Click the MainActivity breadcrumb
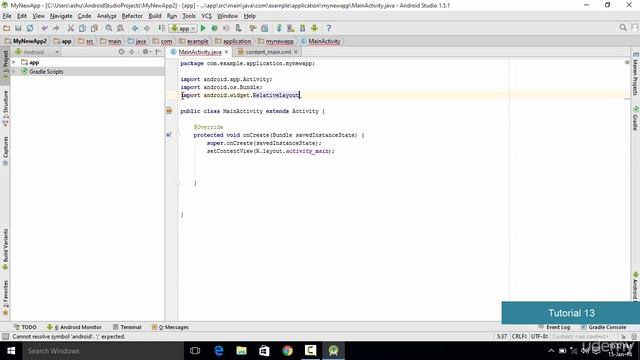The image size is (640, 360). pyautogui.click(x=321, y=41)
